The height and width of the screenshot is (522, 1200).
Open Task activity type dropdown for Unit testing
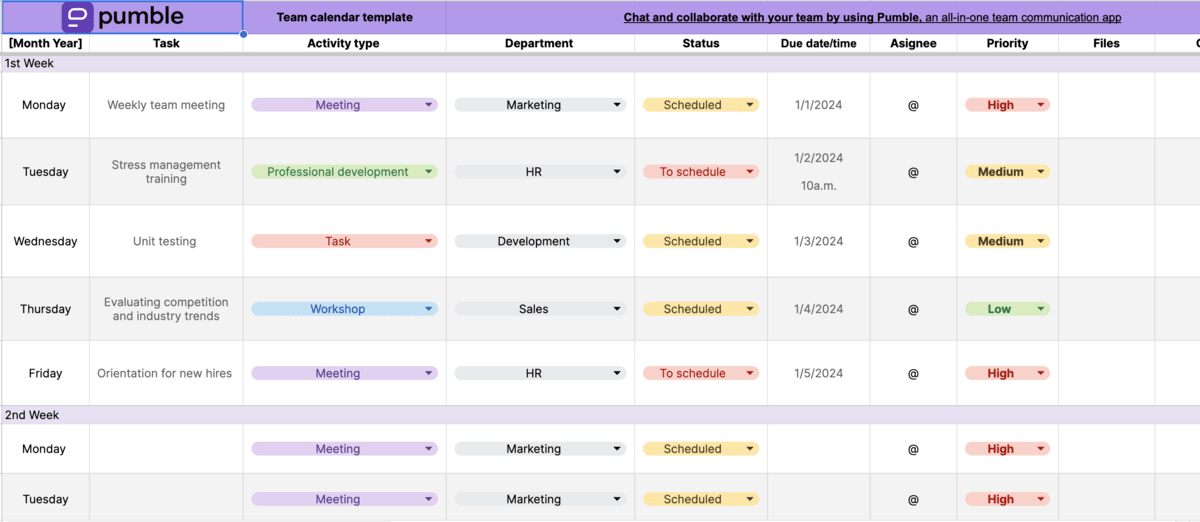(344, 241)
